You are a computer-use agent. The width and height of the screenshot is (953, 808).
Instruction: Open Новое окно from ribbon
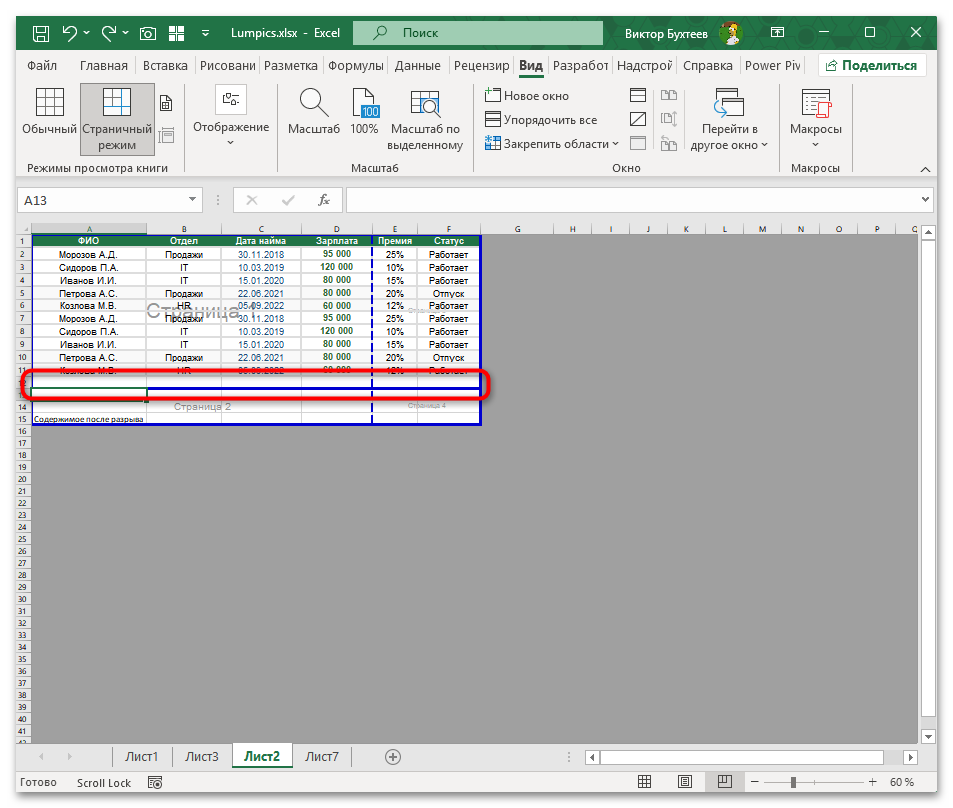coord(527,96)
